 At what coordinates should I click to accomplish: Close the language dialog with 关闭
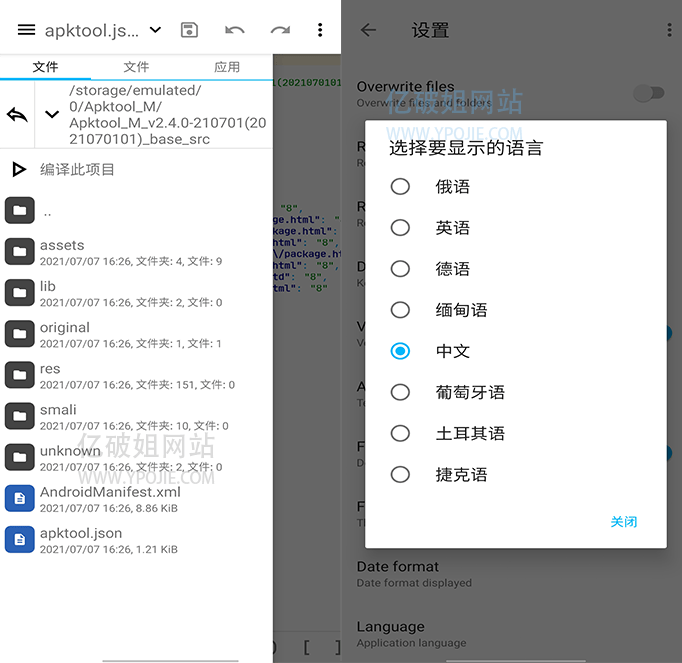pos(624,522)
